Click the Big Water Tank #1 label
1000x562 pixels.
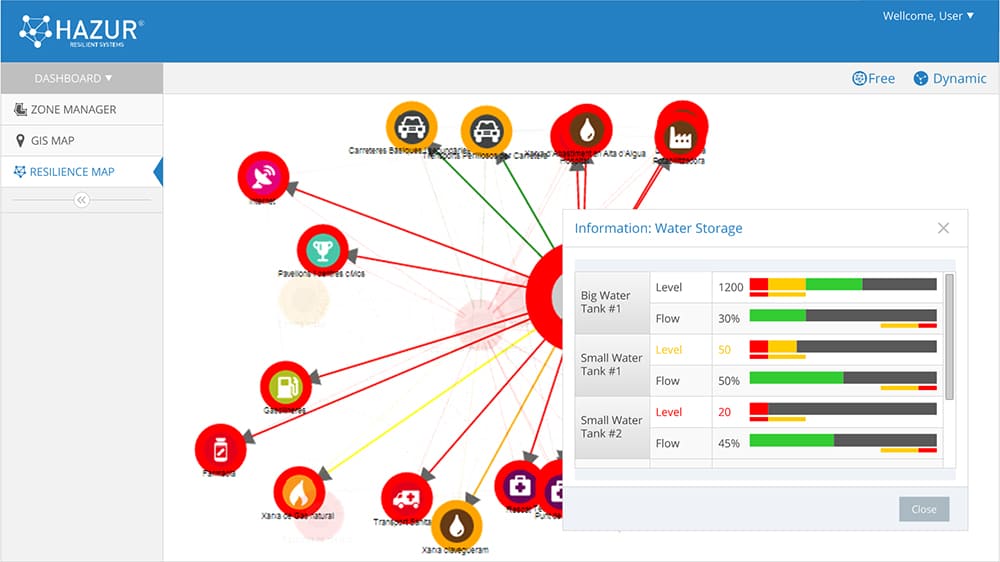coord(605,302)
